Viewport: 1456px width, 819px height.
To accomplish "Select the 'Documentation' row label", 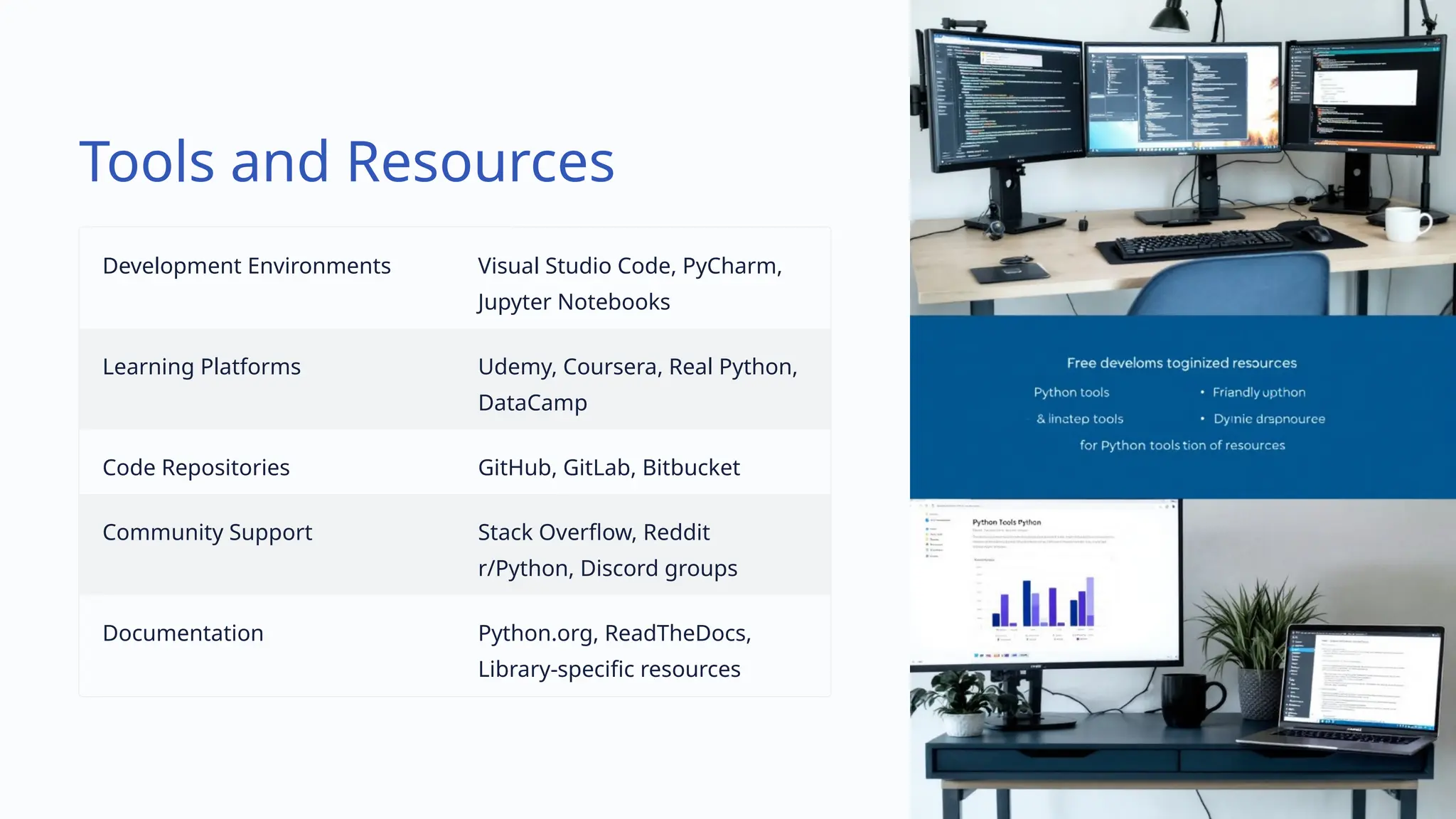I will tap(183, 633).
